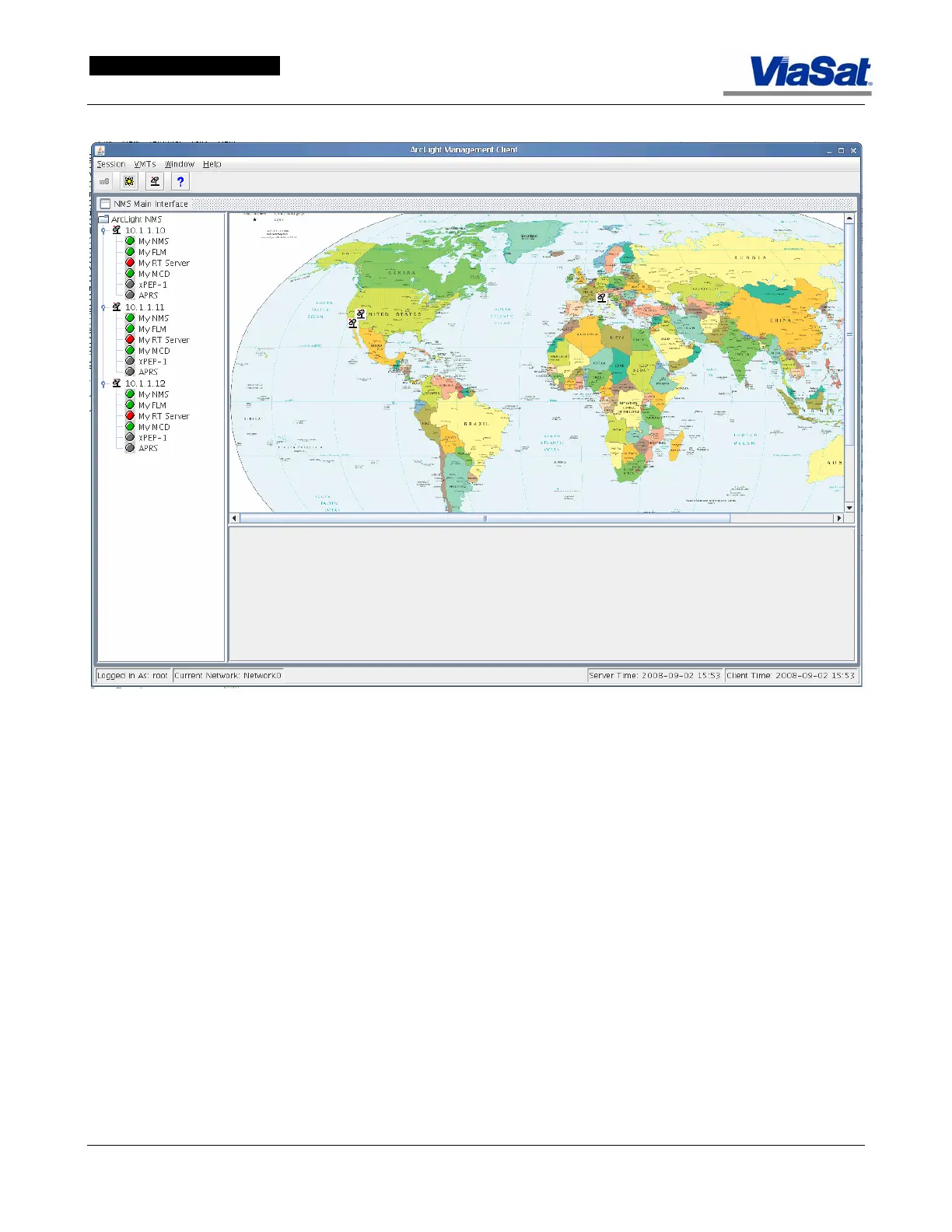Click green status light of My FLM under 10.1.1.11
The image size is (952, 1232).
point(130,329)
